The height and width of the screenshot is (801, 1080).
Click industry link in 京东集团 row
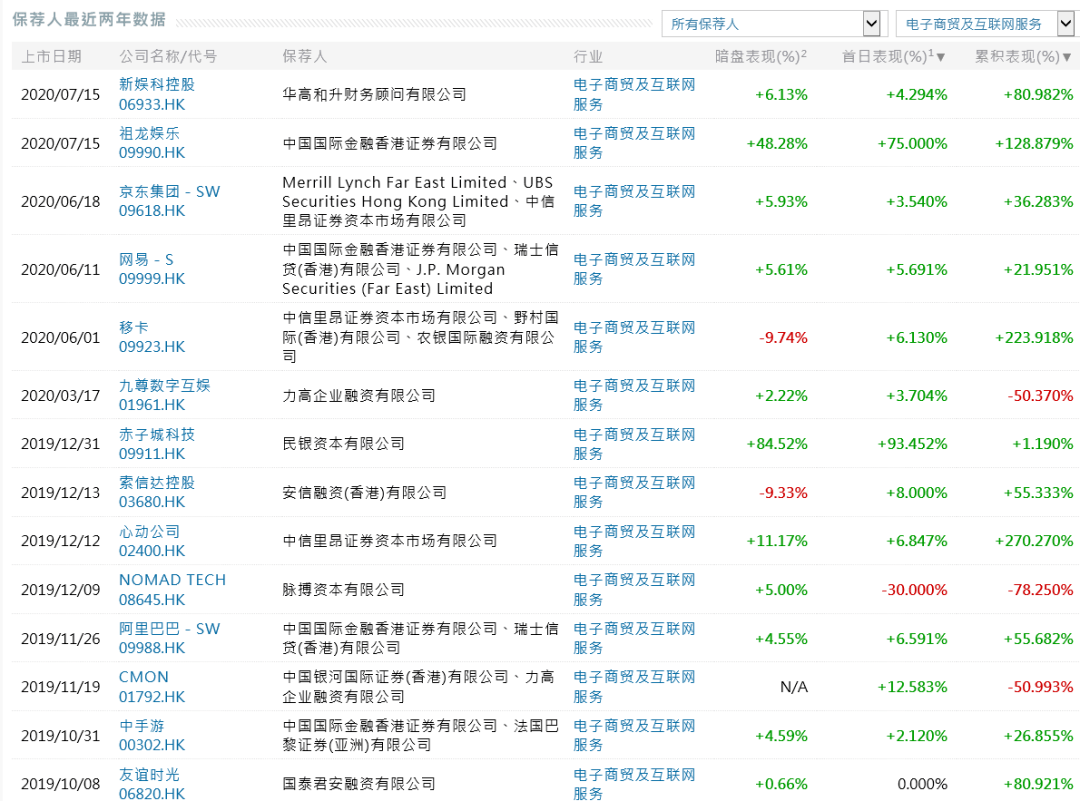634,201
